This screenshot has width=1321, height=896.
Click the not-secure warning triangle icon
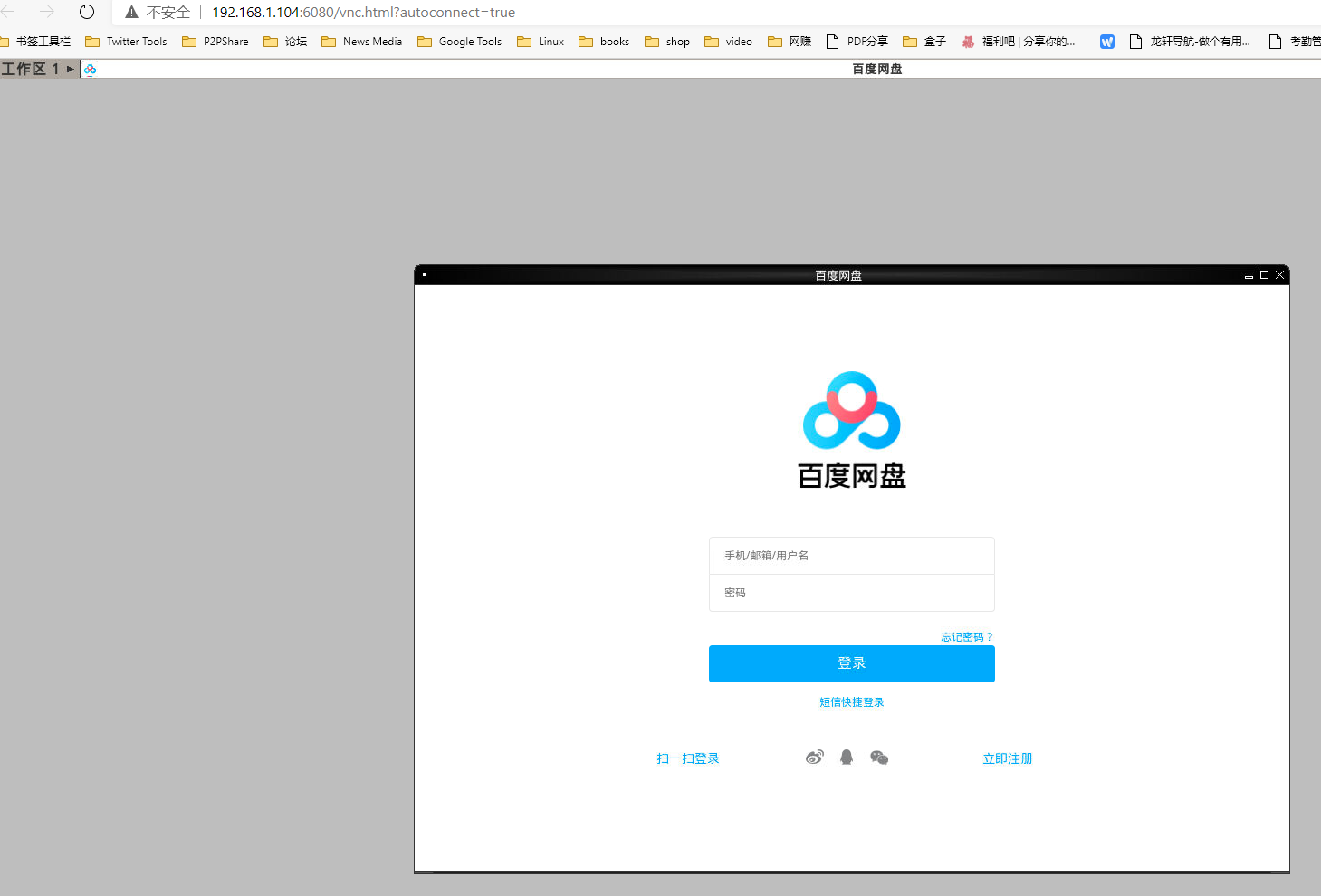pos(131,12)
